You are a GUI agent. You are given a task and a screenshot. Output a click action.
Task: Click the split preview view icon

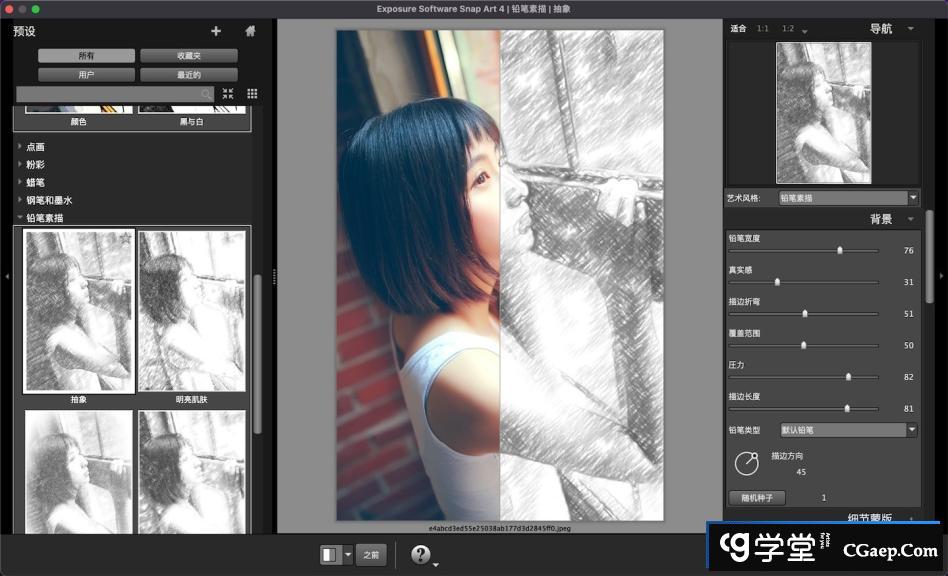click(x=329, y=554)
